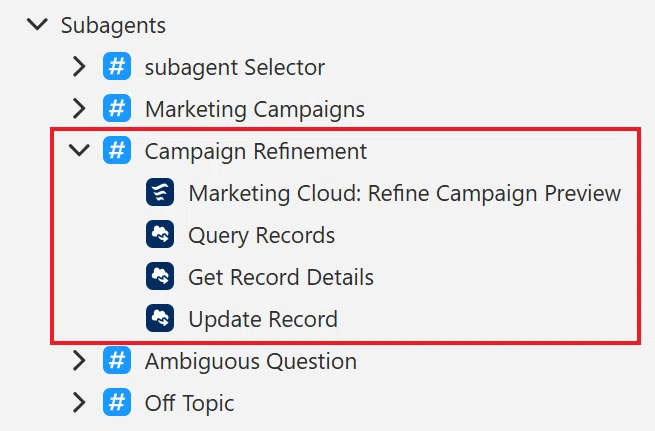Collapse the Subagents section chevron
This screenshot has width=655, height=431.
[38, 24]
